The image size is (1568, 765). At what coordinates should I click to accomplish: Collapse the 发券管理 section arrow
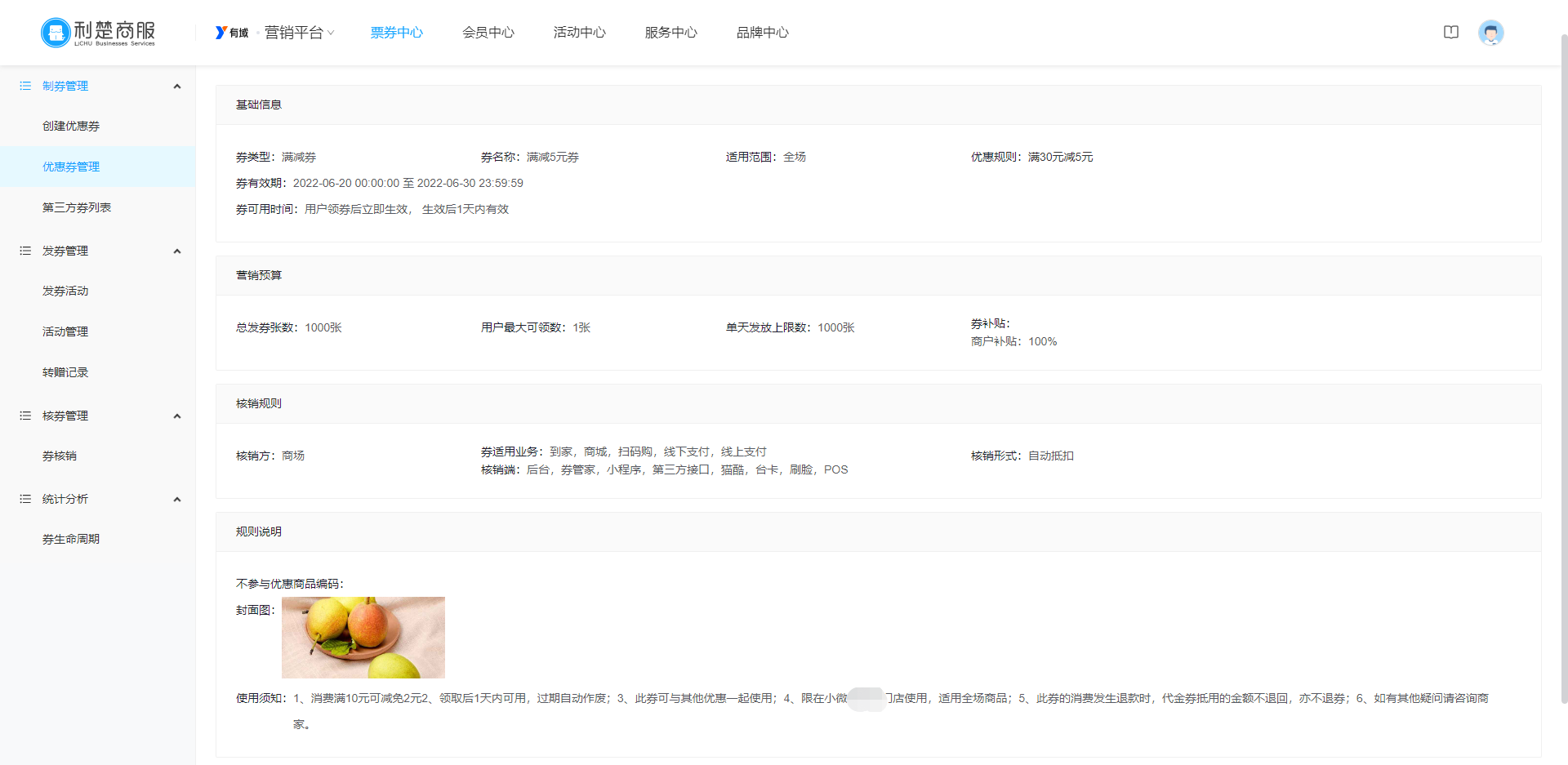177,251
